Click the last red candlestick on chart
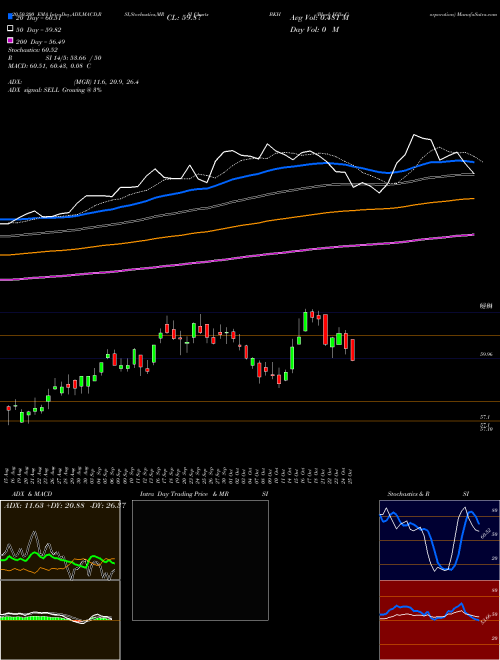500x660 pixels. click(353, 349)
